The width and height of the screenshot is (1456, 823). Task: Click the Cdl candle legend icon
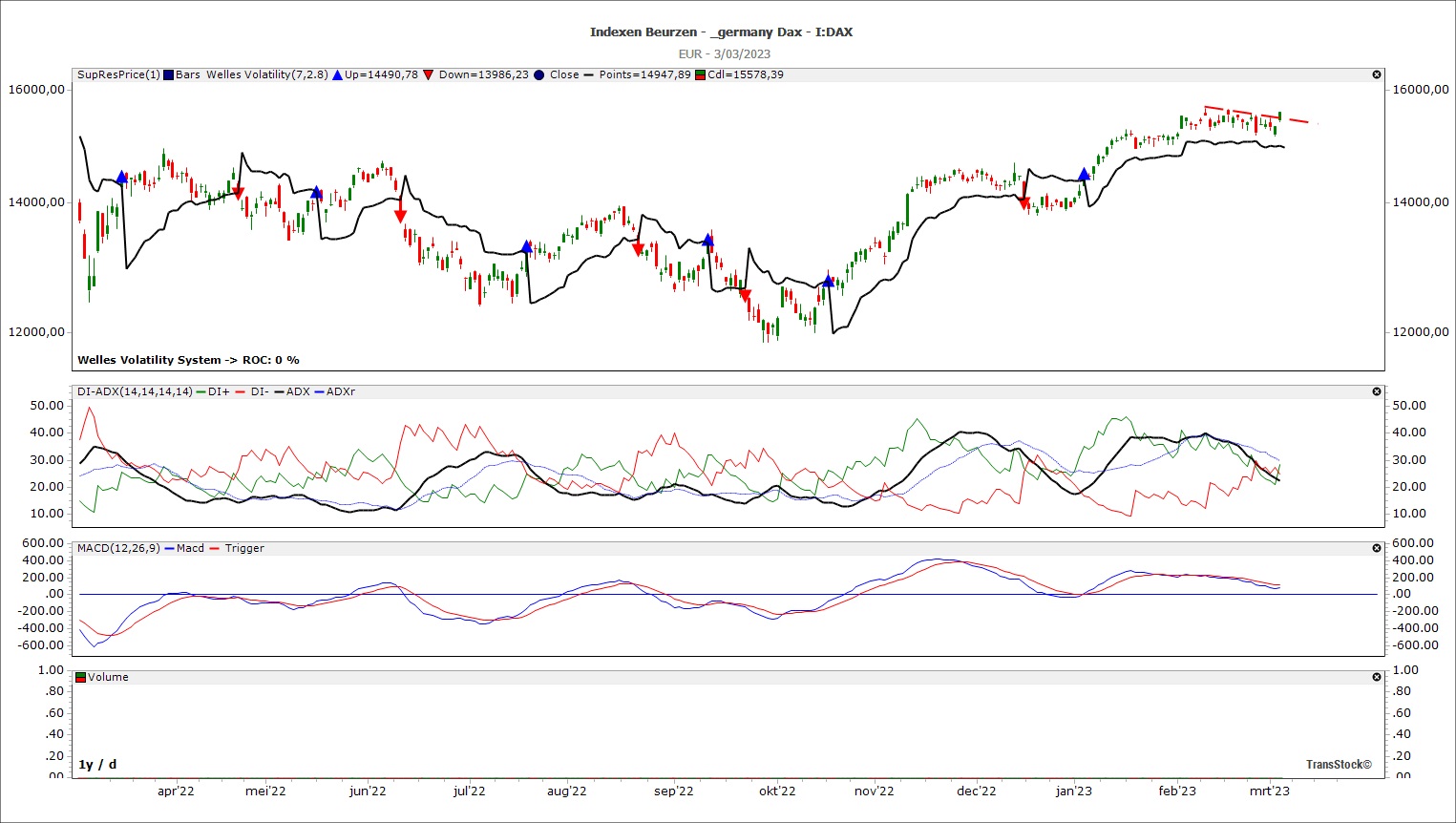coord(701,74)
